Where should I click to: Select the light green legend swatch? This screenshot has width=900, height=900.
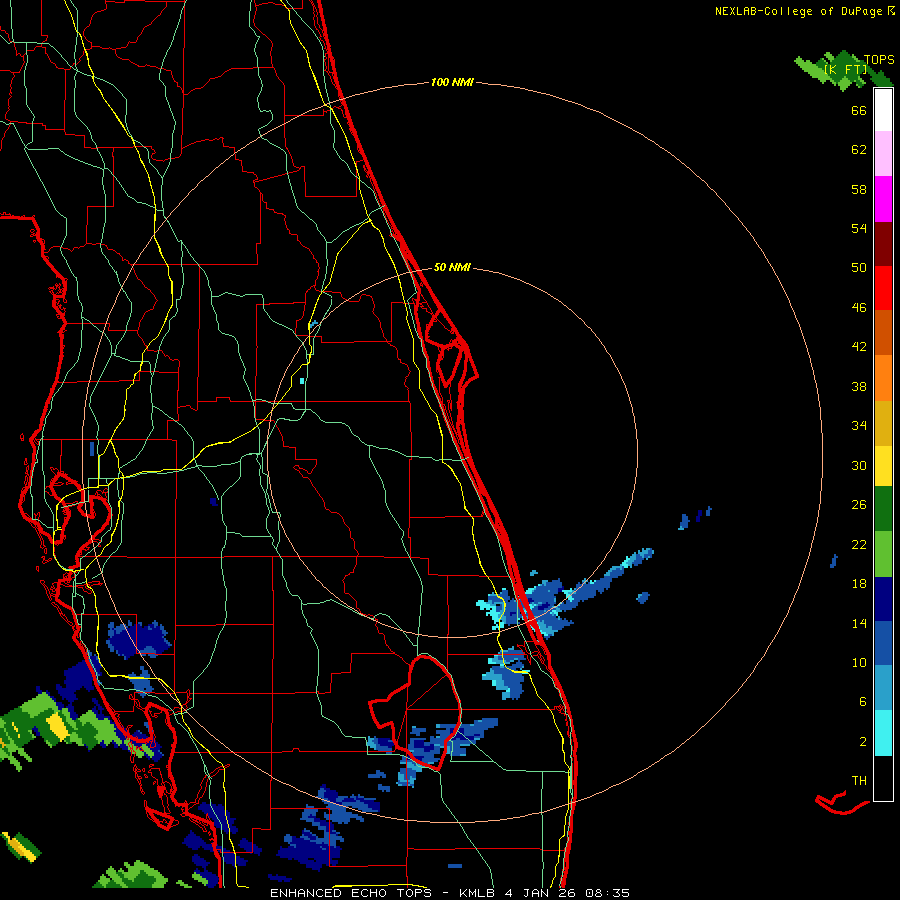coord(883,554)
